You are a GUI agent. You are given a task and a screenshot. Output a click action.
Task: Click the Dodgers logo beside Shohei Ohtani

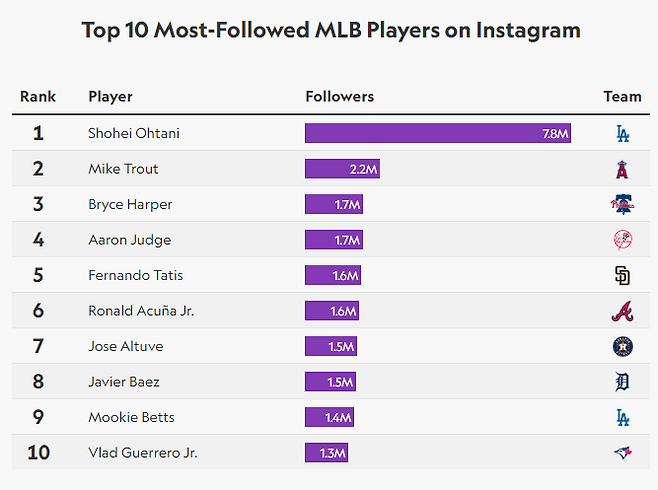(x=622, y=133)
